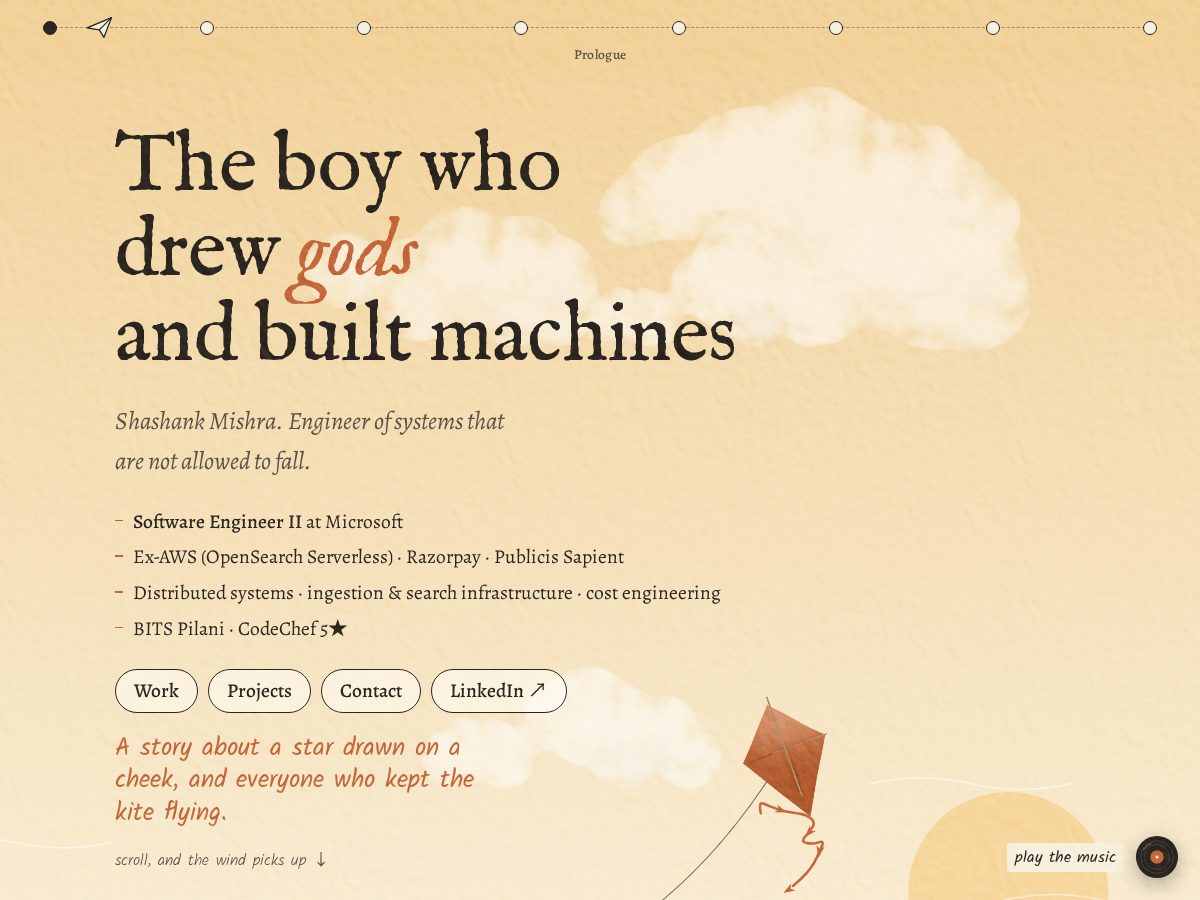Image resolution: width=1200 pixels, height=900 pixels.
Task: Open the Contact section button
Action: click(371, 691)
